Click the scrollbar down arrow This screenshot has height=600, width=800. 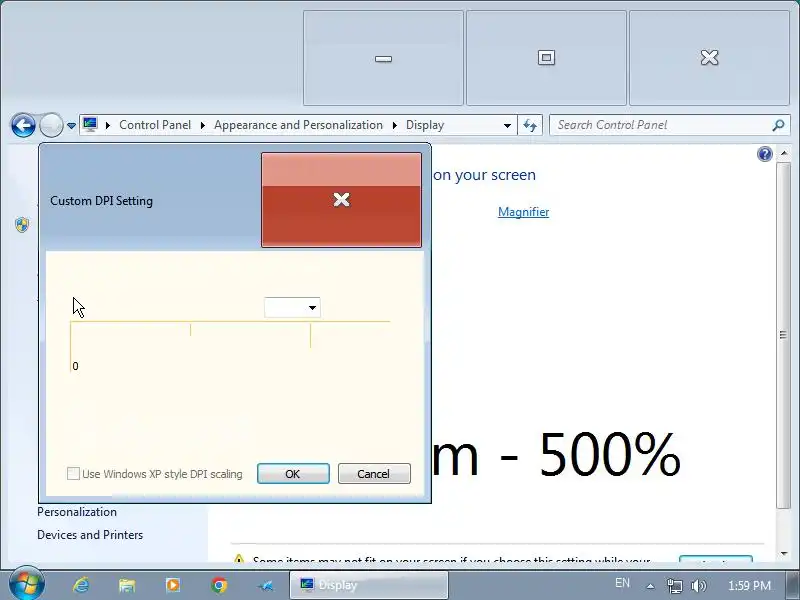783,554
